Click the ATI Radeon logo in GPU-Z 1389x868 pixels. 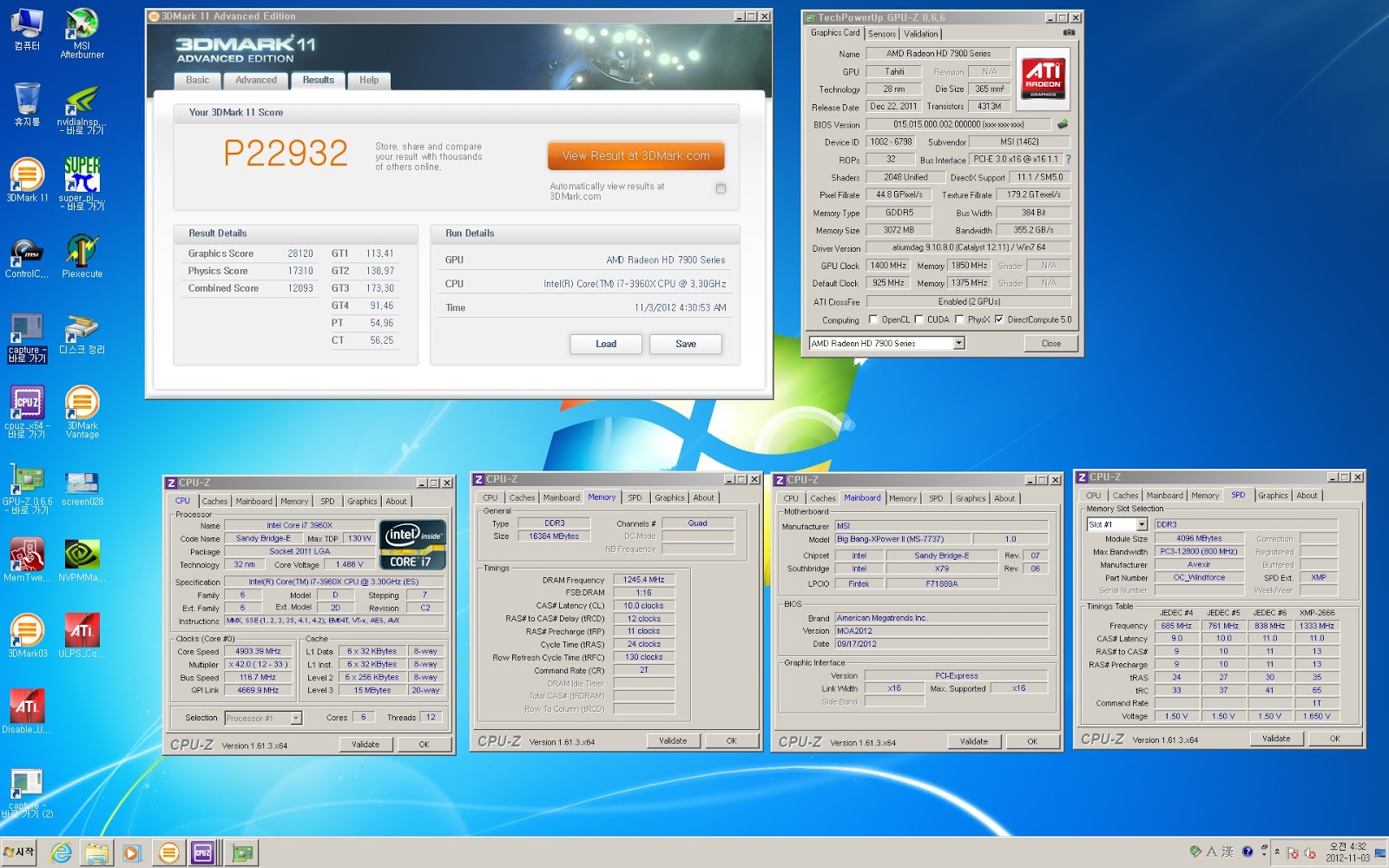[x=1044, y=78]
